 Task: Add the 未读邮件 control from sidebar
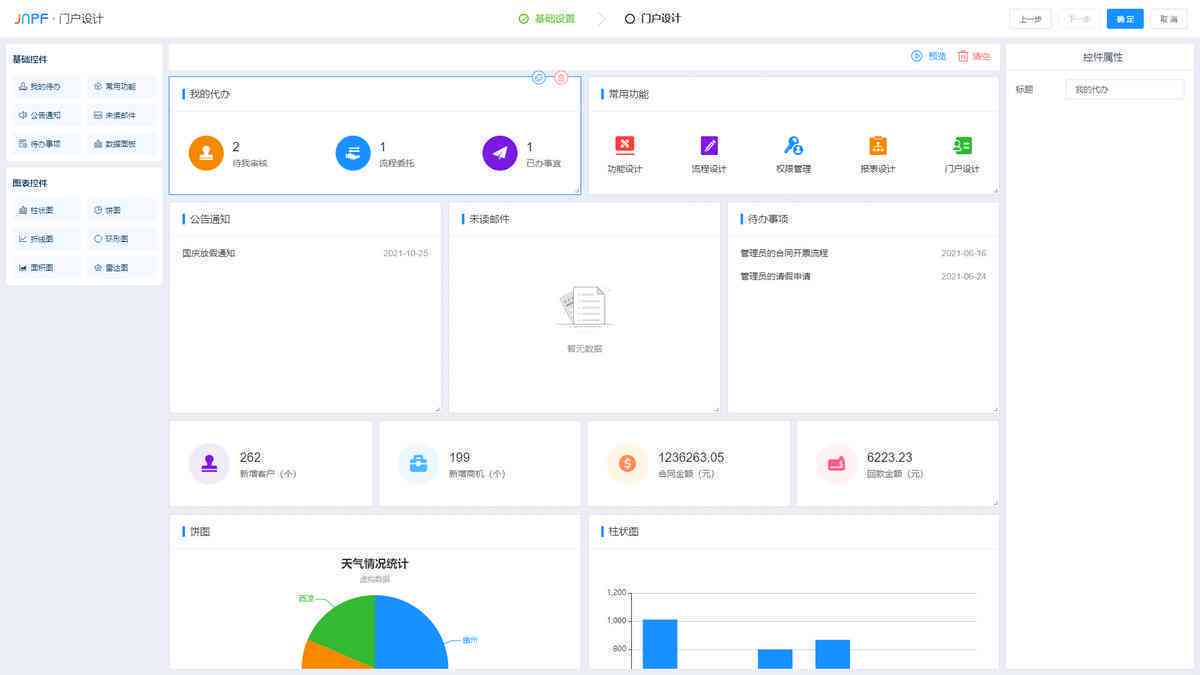(121, 115)
